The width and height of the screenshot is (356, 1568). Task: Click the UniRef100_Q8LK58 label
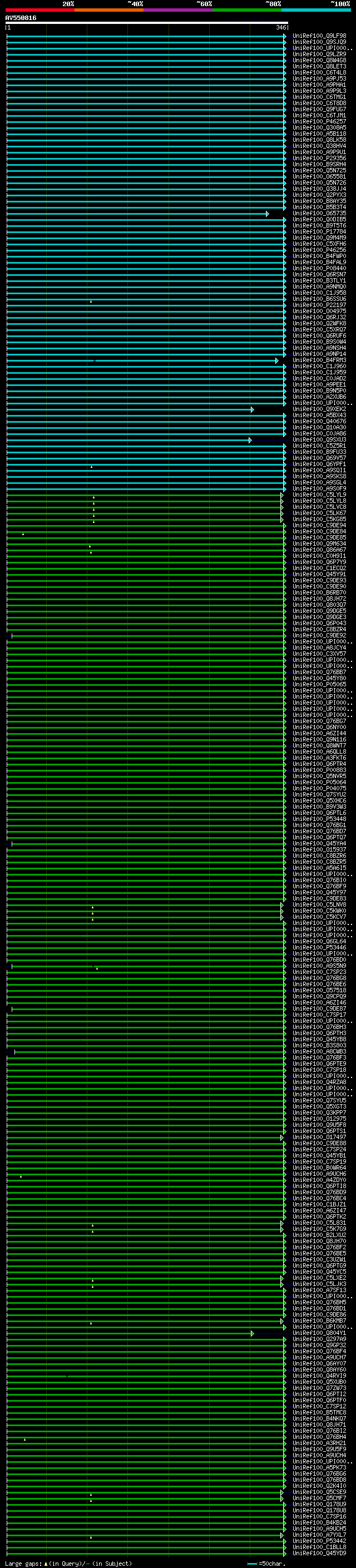319,140
